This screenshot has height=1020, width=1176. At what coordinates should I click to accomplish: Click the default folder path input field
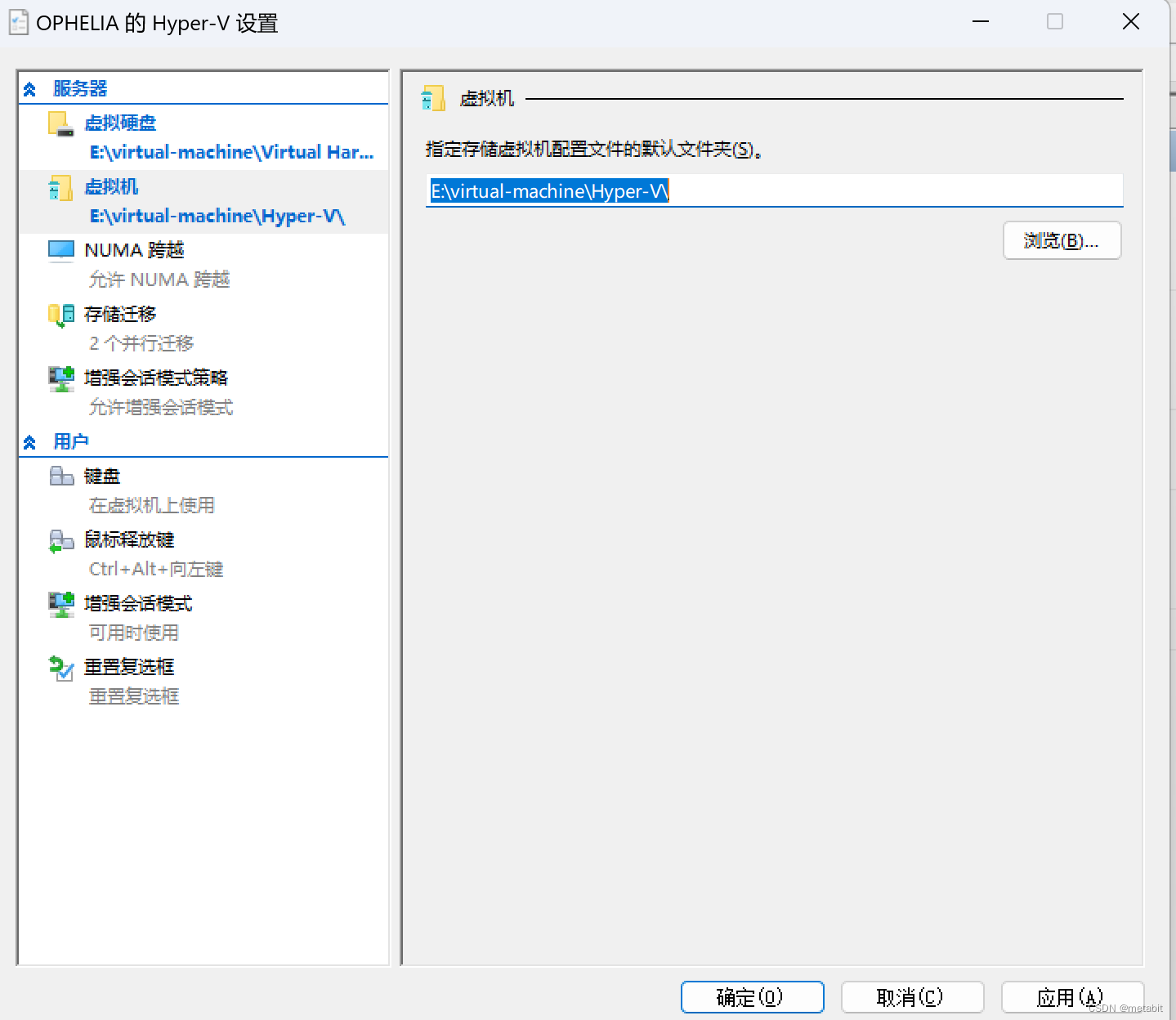pos(774,190)
